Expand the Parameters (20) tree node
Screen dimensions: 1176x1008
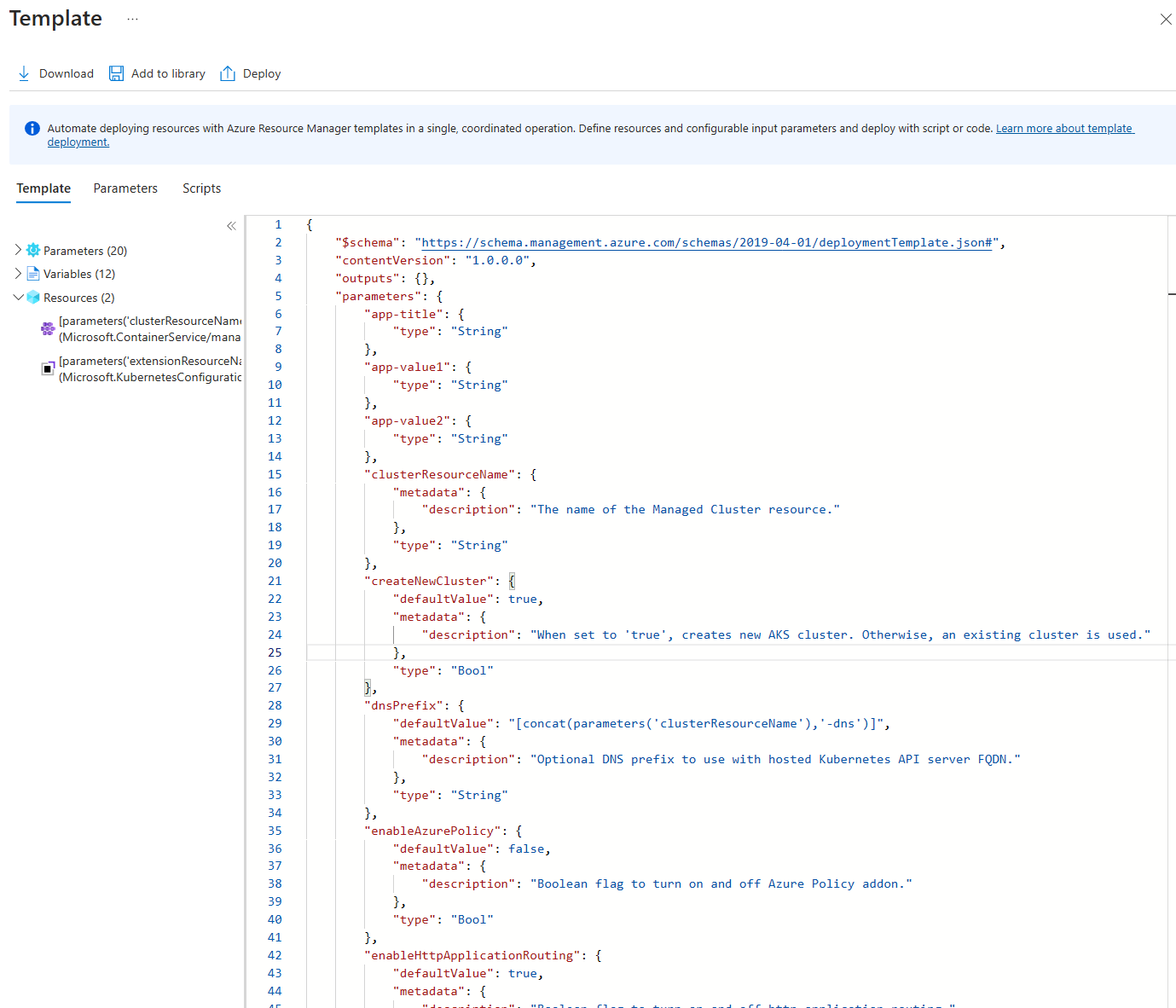18,250
